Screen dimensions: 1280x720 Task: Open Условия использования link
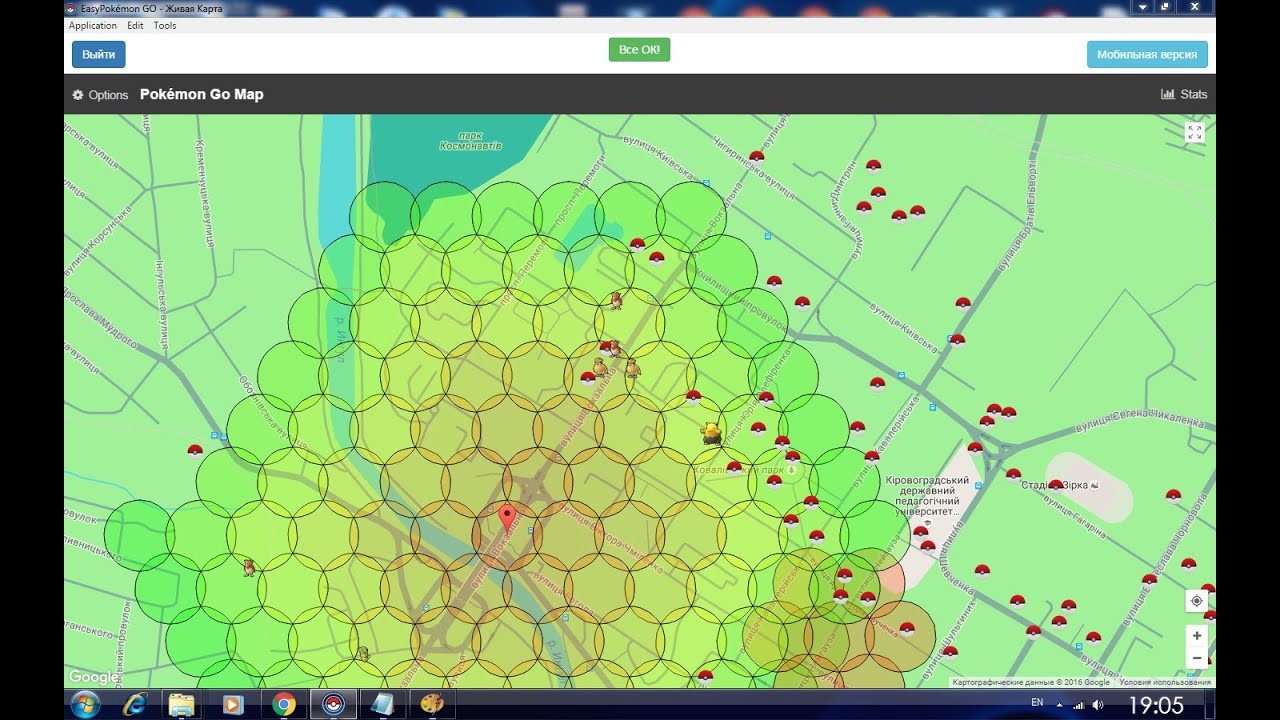pos(1165,682)
